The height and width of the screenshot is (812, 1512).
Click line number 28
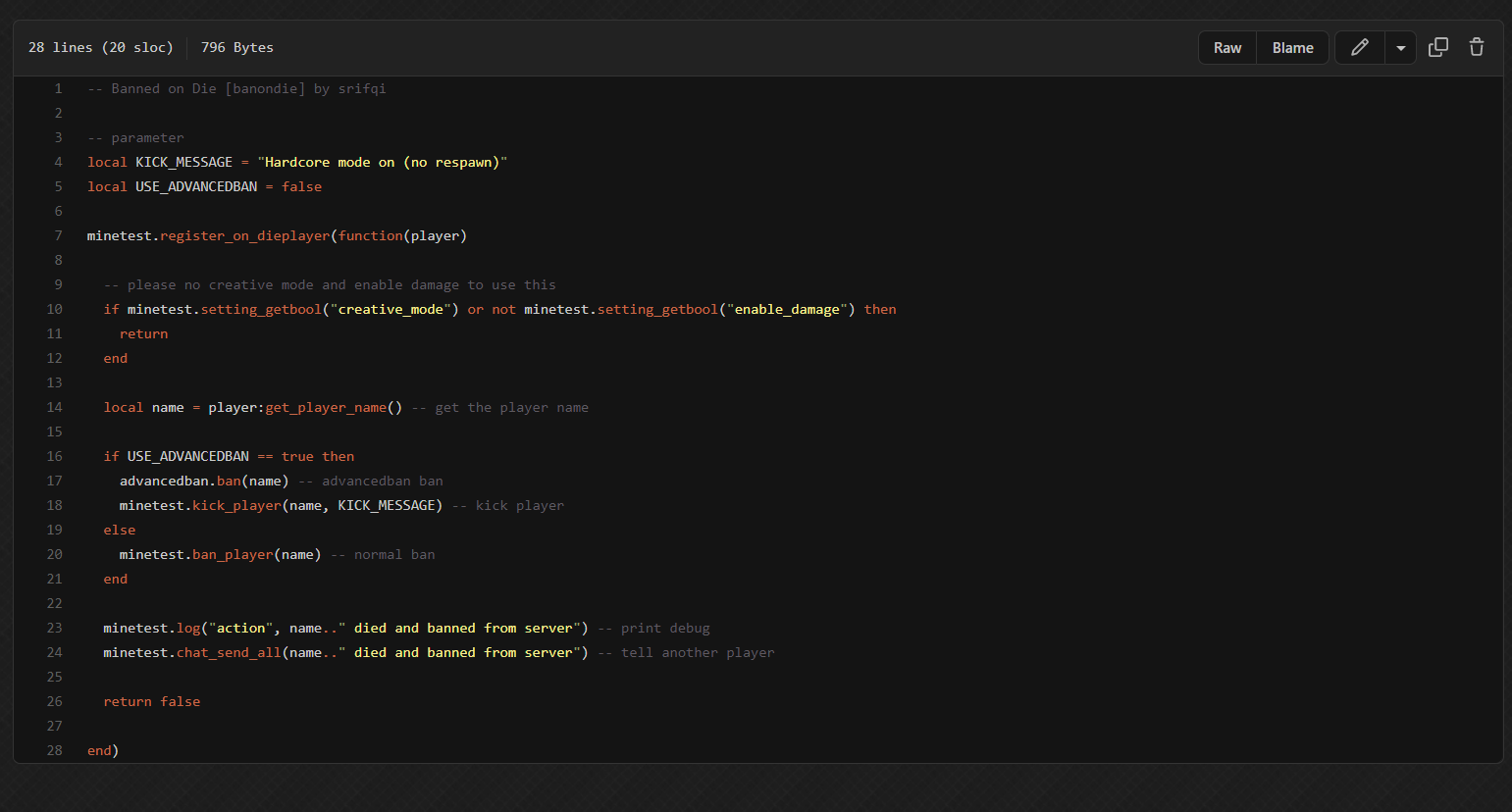pyautogui.click(x=54, y=750)
